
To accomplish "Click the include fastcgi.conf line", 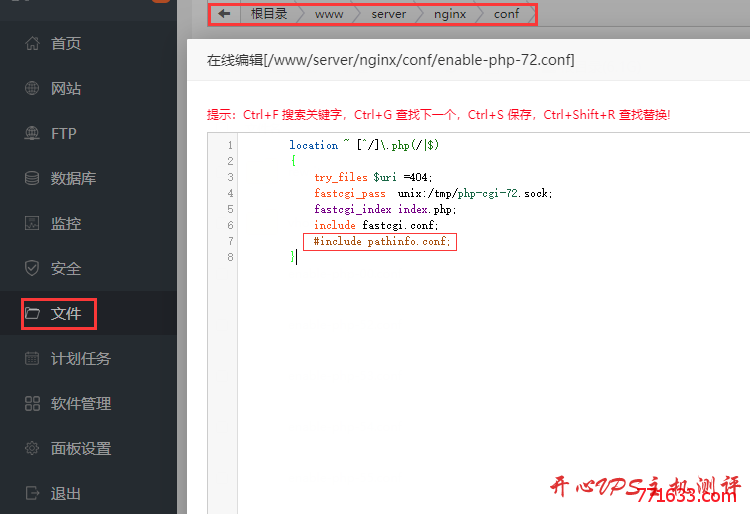I will (376, 225).
